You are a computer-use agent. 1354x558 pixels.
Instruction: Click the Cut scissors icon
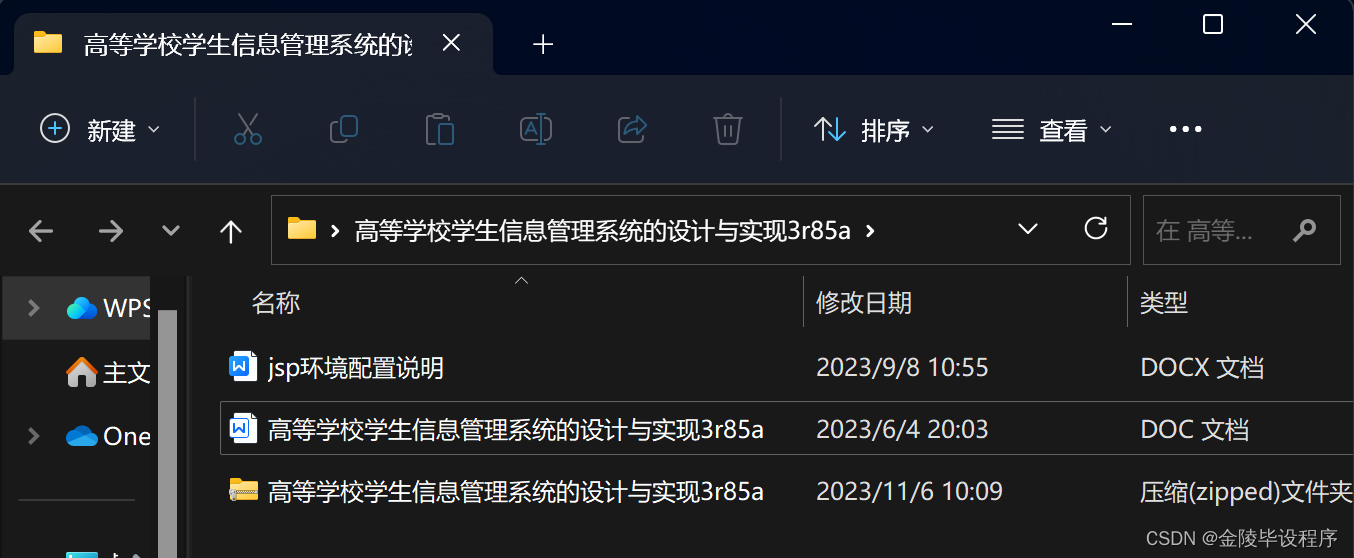click(248, 129)
